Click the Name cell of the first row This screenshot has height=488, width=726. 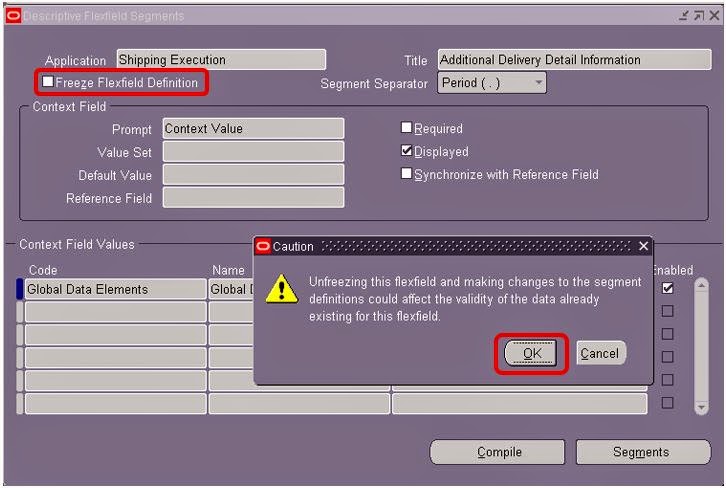tap(232, 289)
